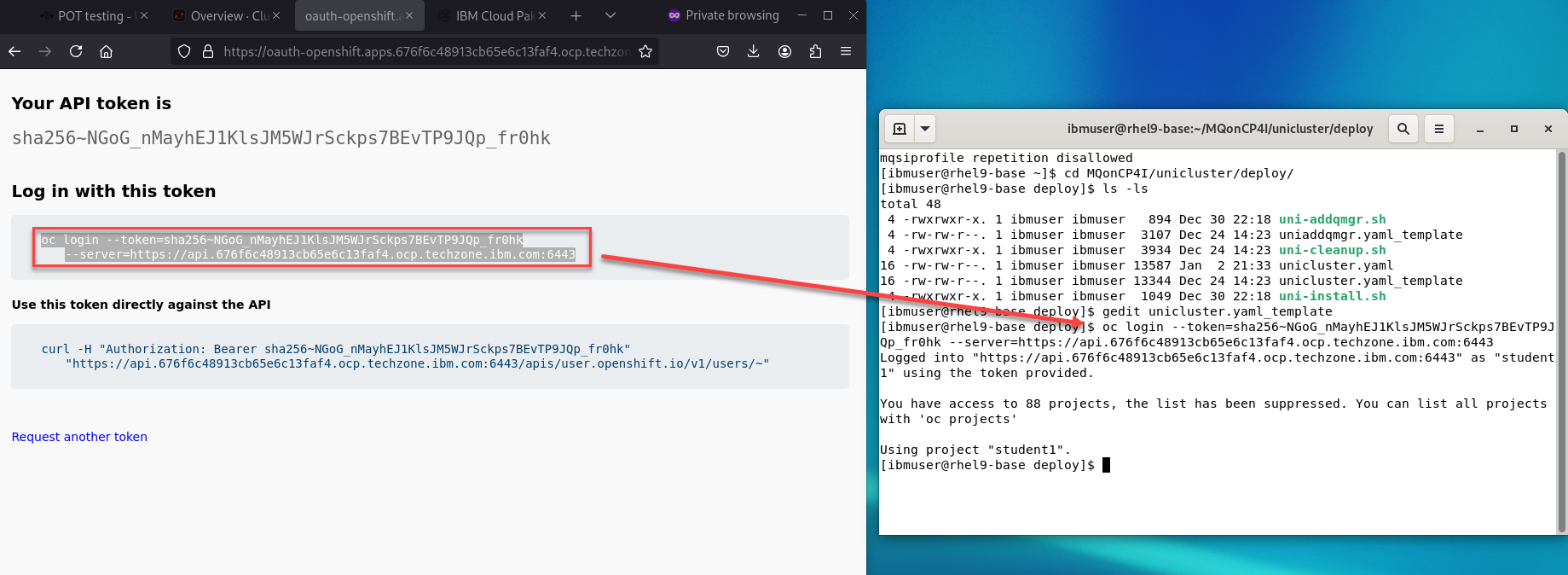Expand the terminal new-tab dropdown arrow
Screen dimensions: 1568x575
coord(924,129)
